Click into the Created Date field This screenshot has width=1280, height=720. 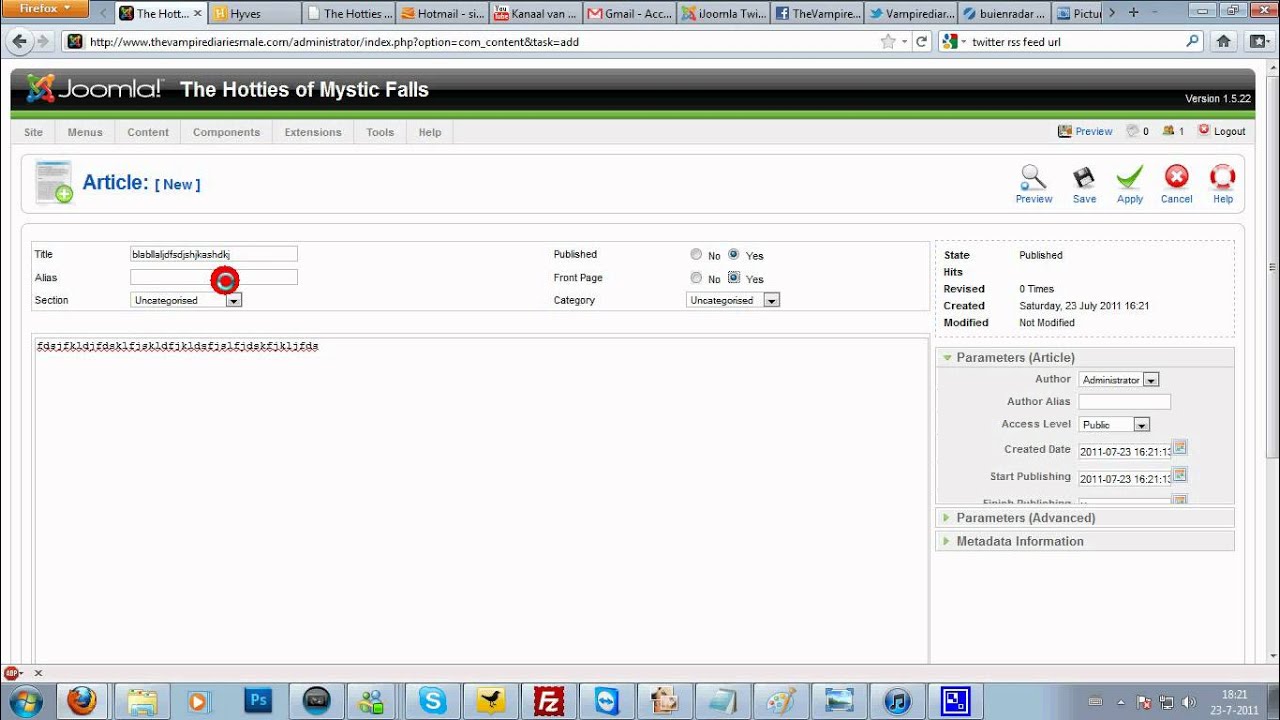1124,451
